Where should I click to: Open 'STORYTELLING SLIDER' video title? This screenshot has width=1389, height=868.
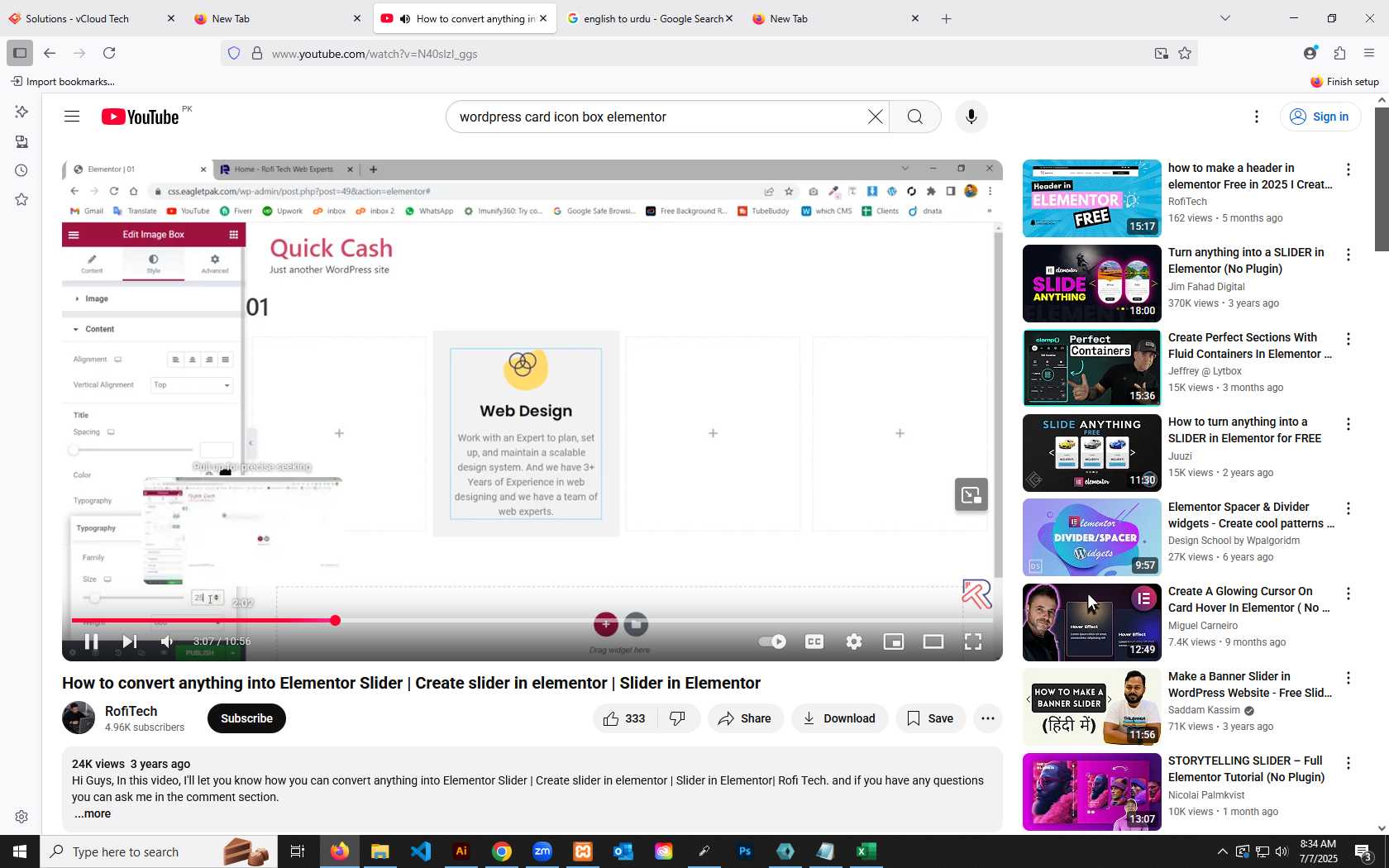(x=1247, y=769)
